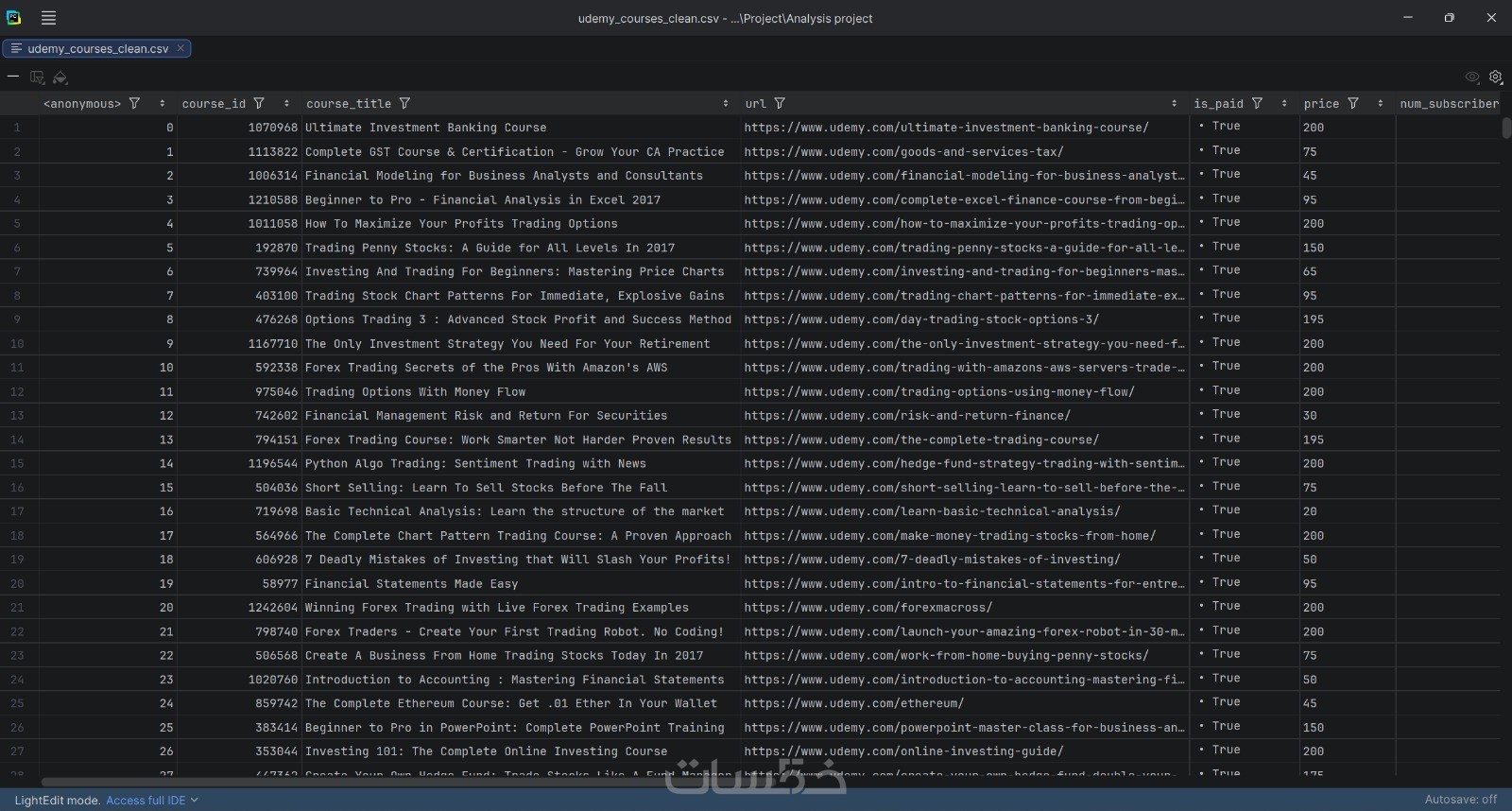
Task: Select the 'Ultimate Investment Banking Course' cell
Action: coord(521,128)
